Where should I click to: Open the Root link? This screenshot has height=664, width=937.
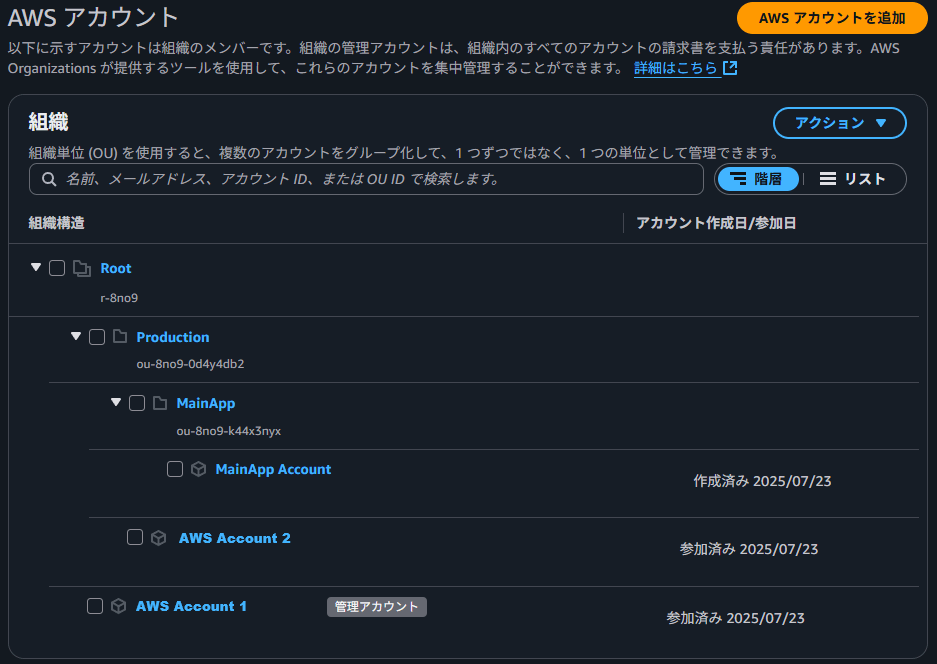(x=116, y=268)
